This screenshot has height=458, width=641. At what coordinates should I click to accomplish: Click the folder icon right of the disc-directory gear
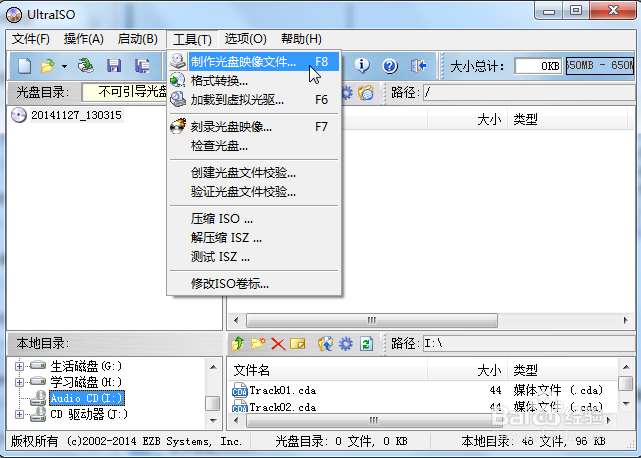[x=366, y=93]
